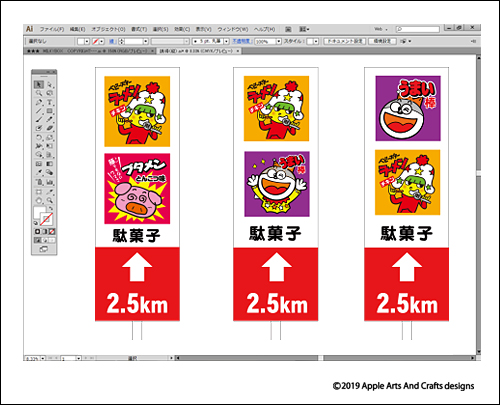Change screen mode at tools panel bottom

click(x=44, y=249)
